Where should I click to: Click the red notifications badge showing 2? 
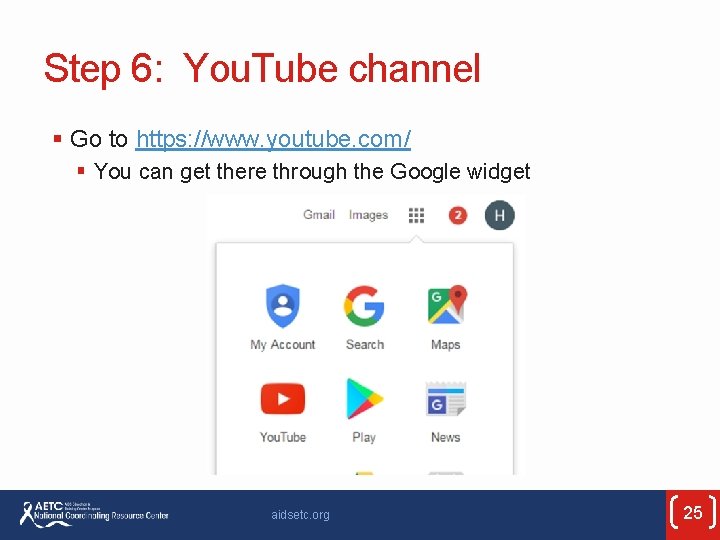coord(457,215)
